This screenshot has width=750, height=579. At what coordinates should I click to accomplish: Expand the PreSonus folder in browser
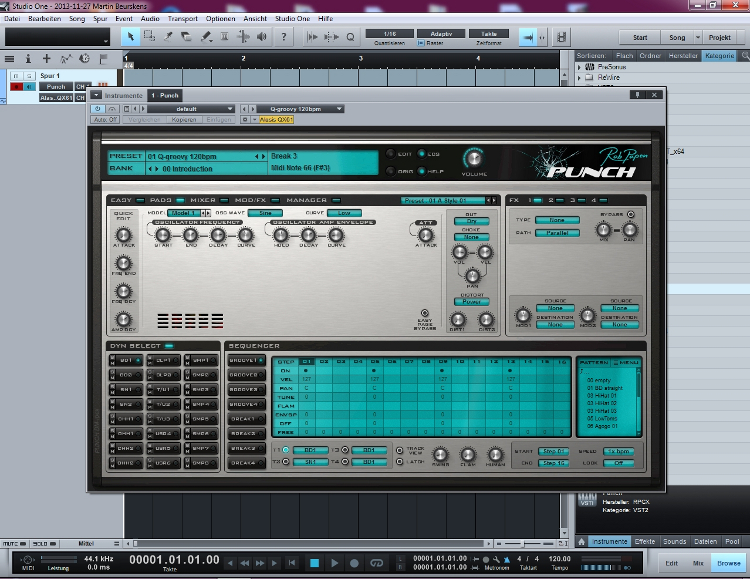click(579, 67)
